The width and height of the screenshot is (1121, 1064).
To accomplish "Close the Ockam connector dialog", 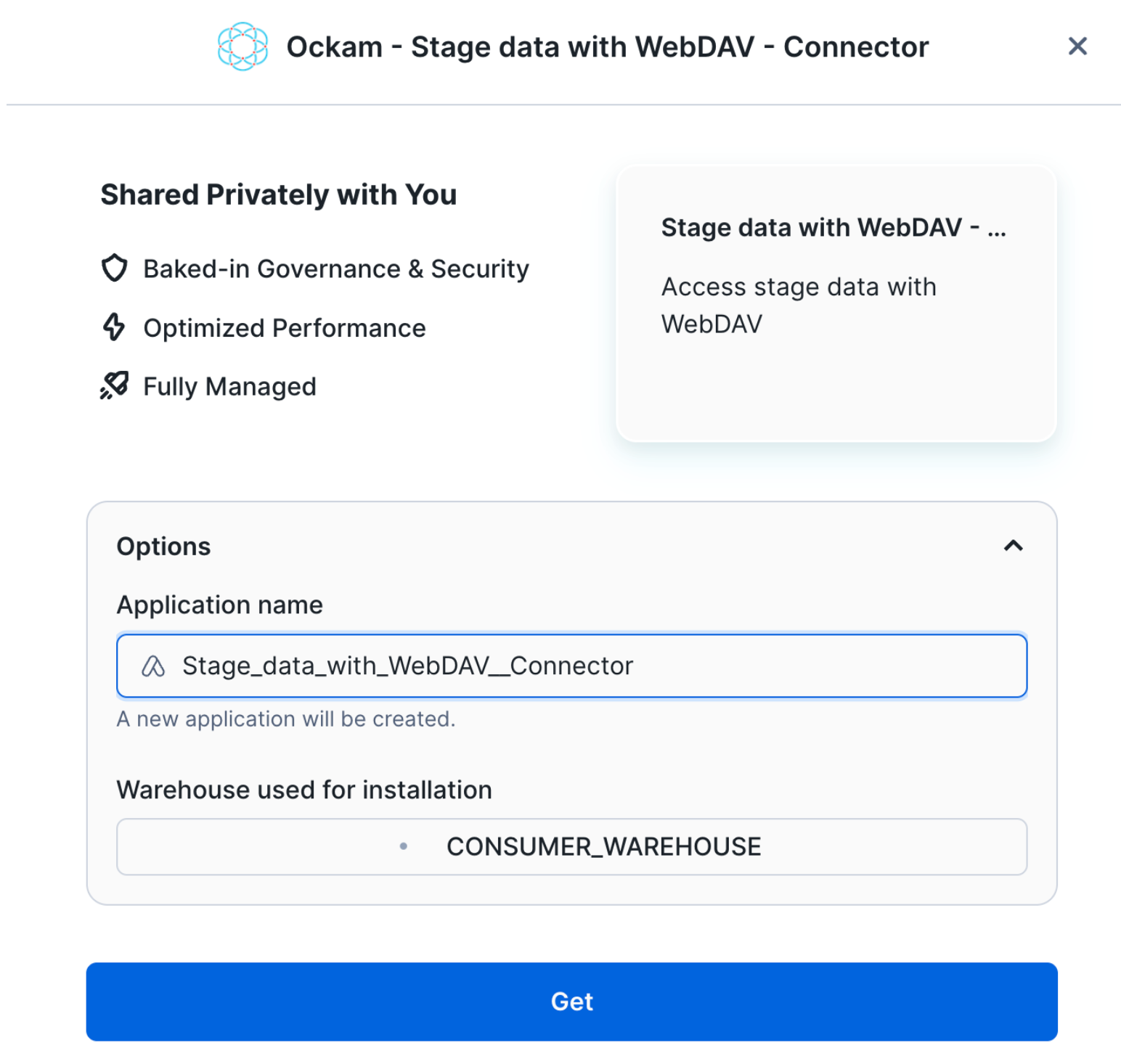I will tap(1077, 46).
